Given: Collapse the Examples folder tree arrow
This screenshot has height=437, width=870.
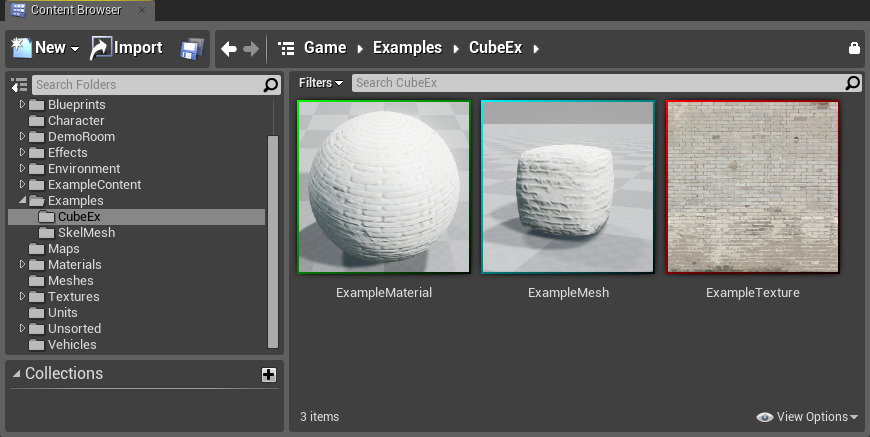Looking at the screenshot, I should (x=24, y=201).
